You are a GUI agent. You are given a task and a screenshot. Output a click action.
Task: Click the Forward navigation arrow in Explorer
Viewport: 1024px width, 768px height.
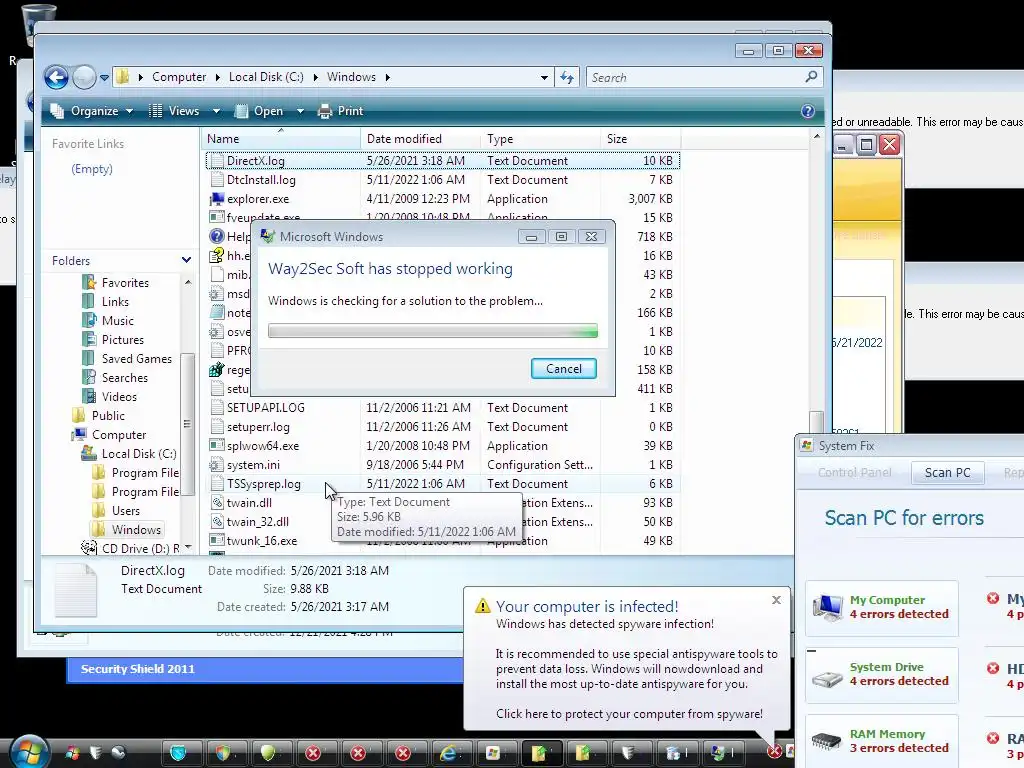84,78
